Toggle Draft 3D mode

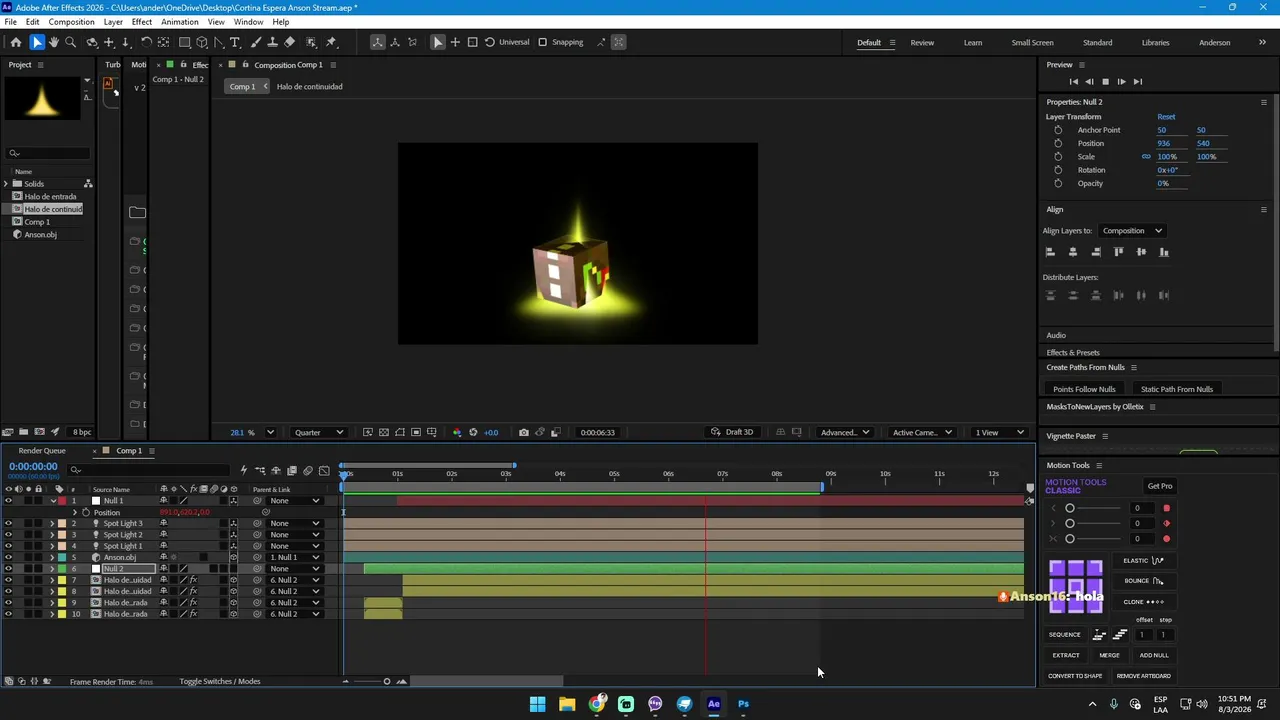click(732, 432)
